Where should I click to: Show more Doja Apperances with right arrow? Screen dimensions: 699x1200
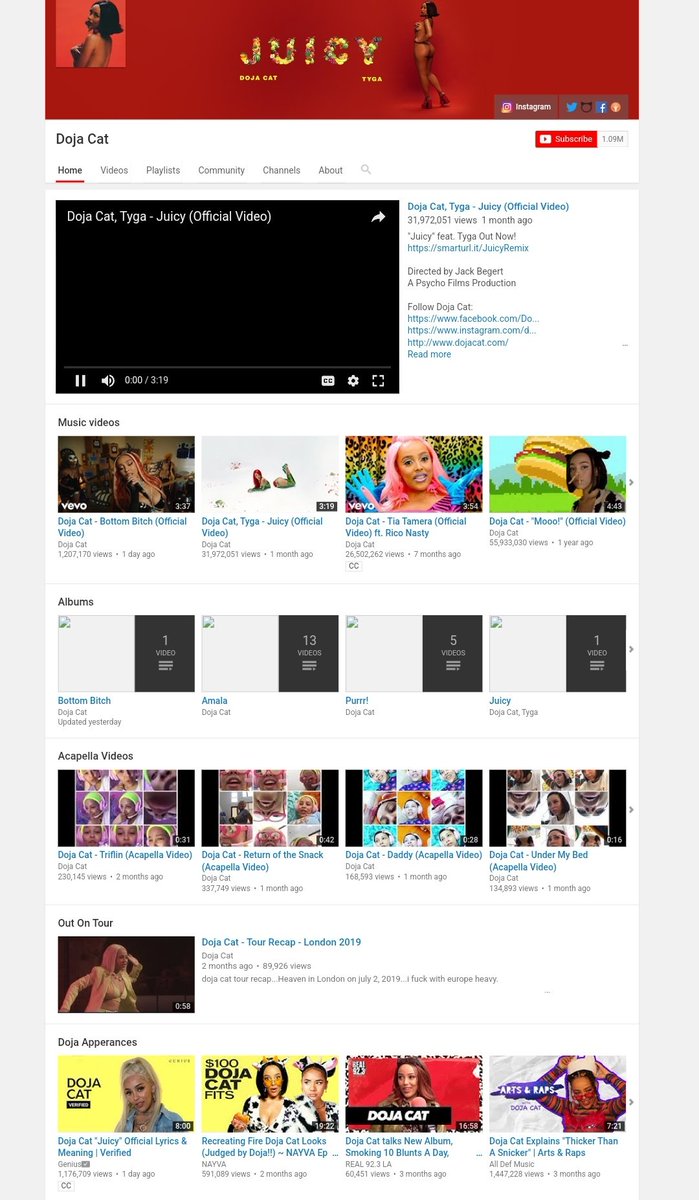[631, 1103]
